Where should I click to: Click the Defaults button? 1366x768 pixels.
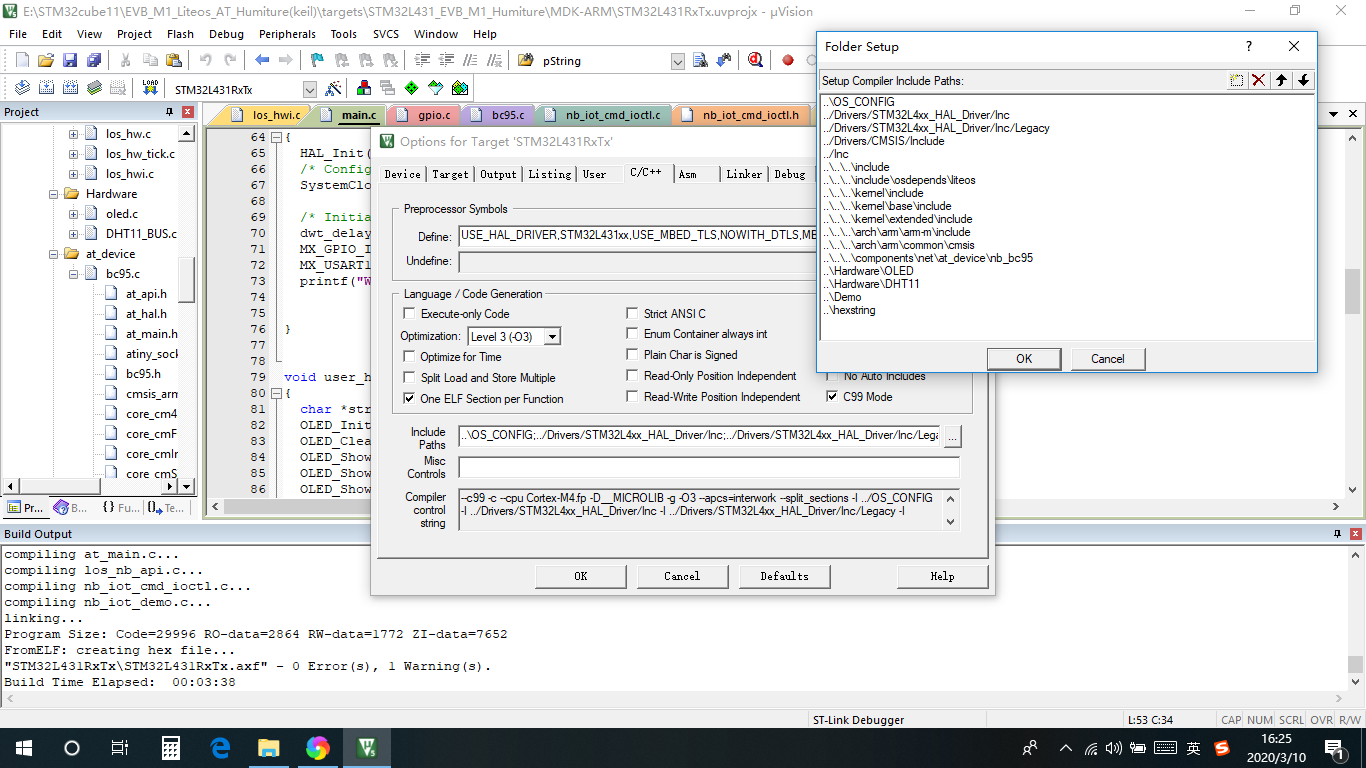click(785, 576)
